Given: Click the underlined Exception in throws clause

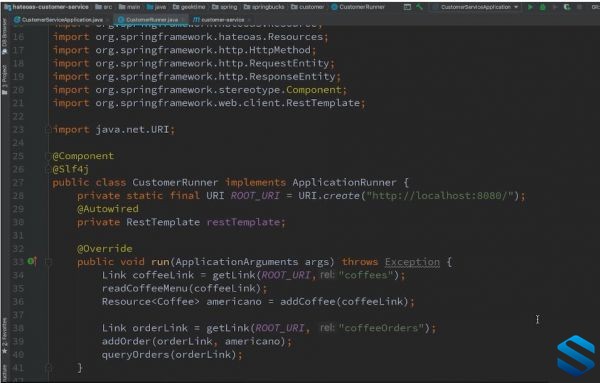Looking at the screenshot, I should pyautogui.click(x=412, y=262).
